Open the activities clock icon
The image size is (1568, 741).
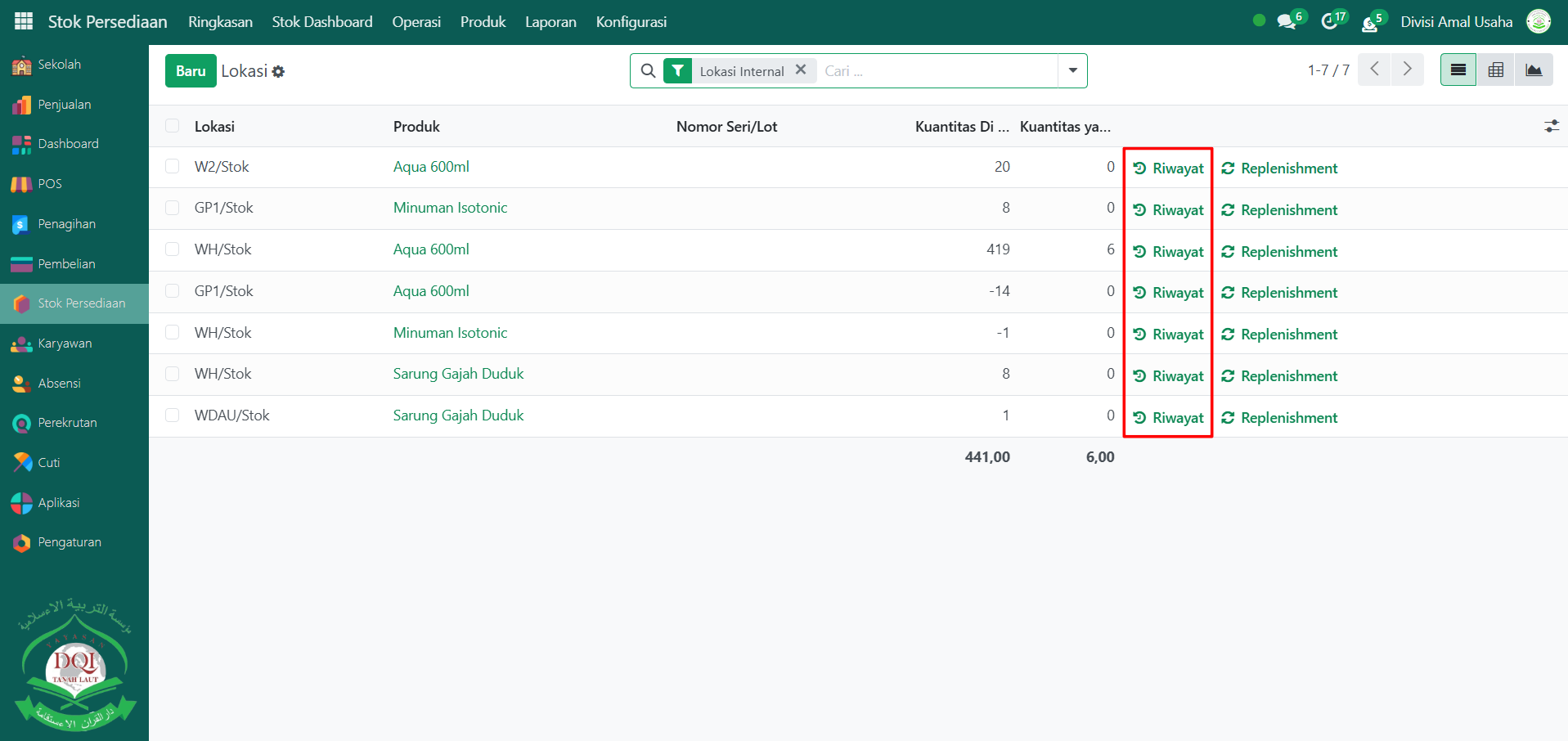tap(1330, 21)
